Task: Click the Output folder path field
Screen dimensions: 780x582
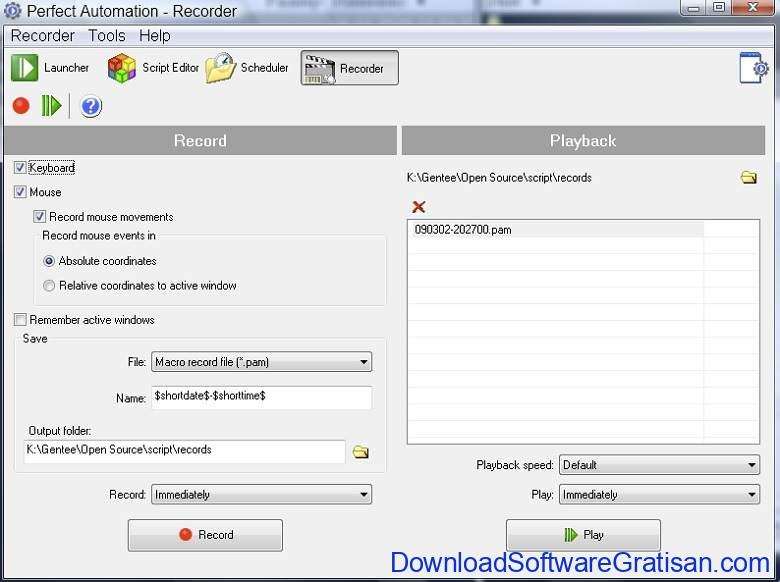Action: (x=184, y=451)
